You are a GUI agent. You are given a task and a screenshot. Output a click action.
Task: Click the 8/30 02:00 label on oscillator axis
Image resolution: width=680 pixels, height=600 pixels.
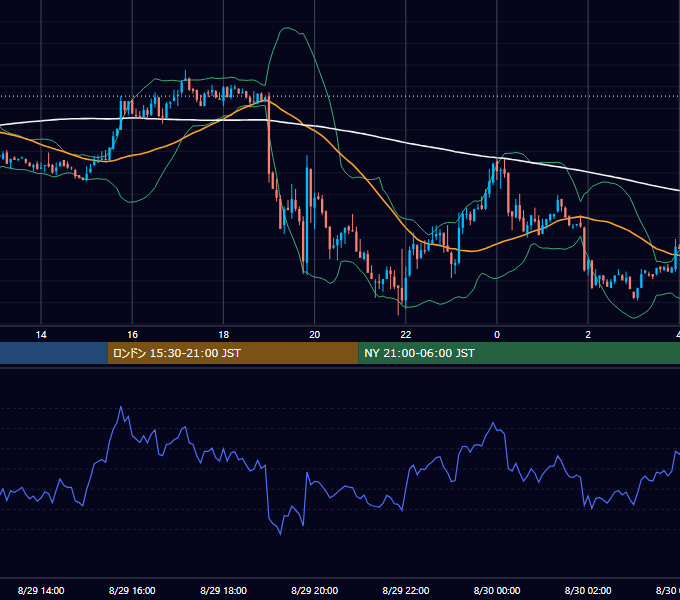coord(588,590)
